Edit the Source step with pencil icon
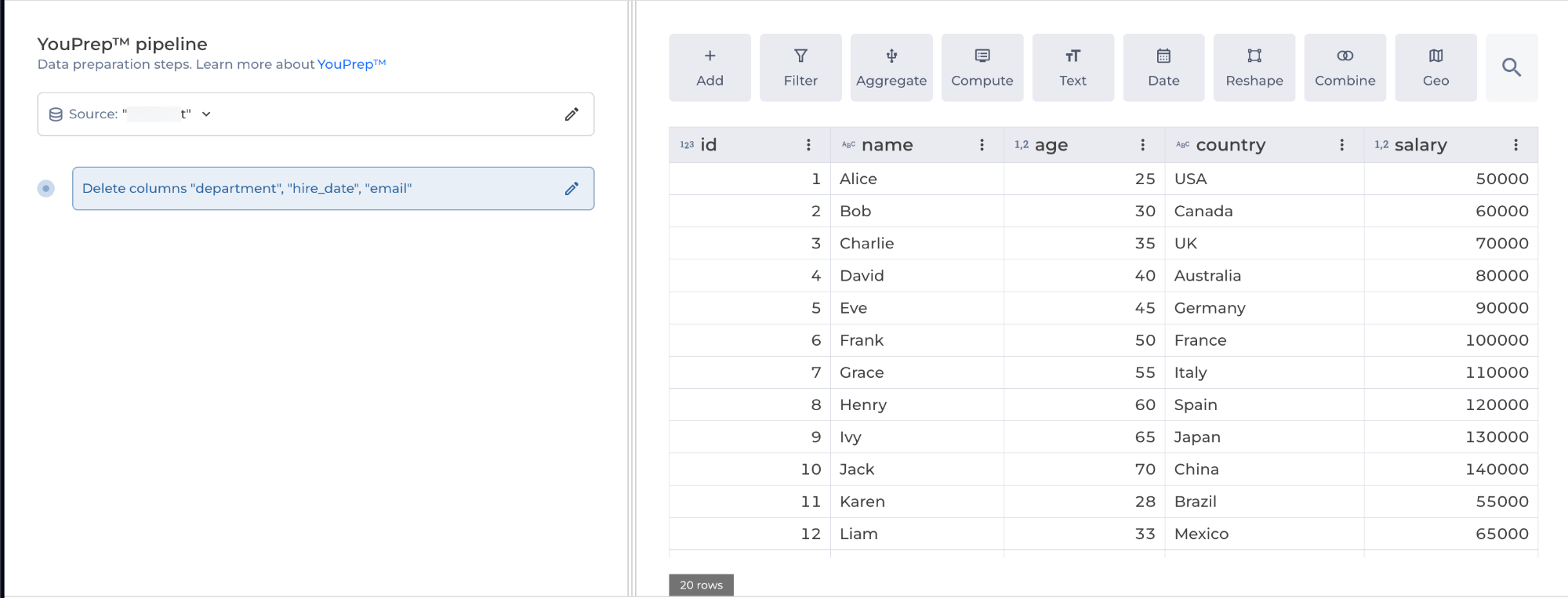The height and width of the screenshot is (598, 1568). click(x=572, y=114)
